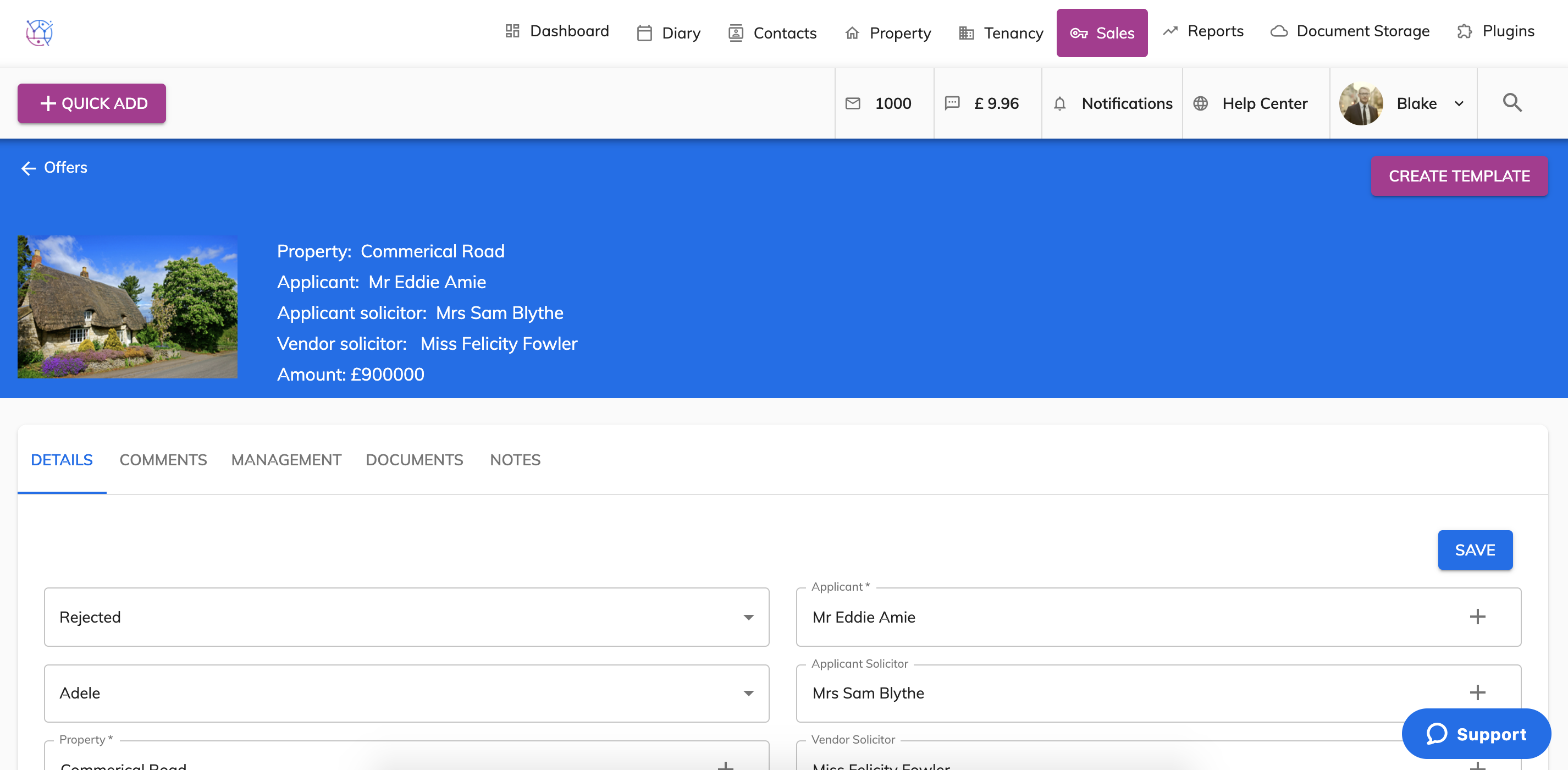Expand Blake user menu chevron
1568x770 pixels.
click(1459, 103)
